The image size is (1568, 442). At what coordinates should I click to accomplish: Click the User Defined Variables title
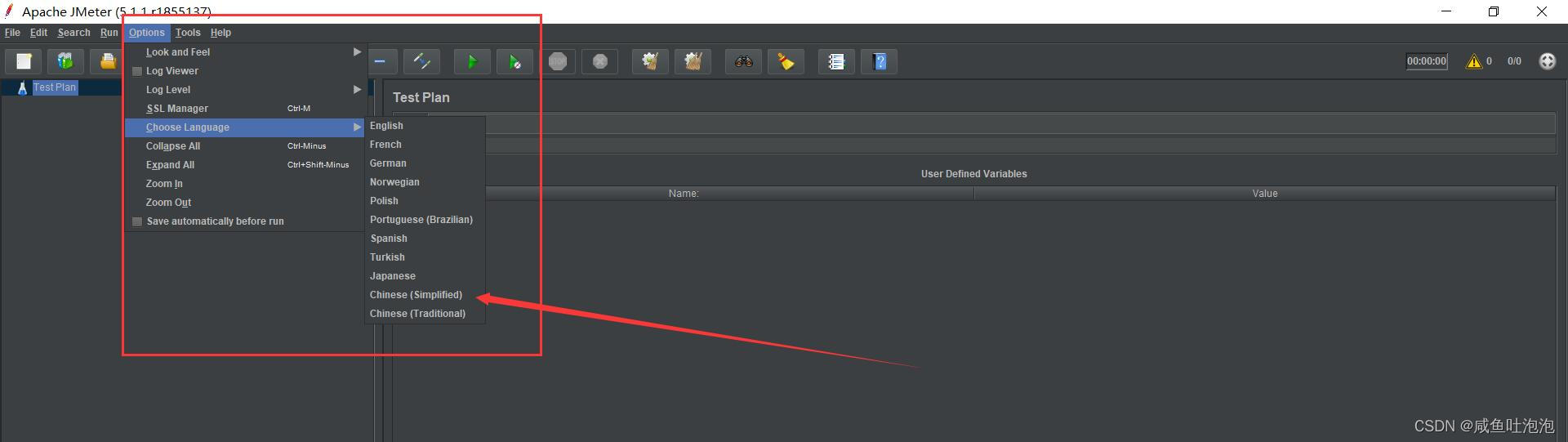(974, 174)
